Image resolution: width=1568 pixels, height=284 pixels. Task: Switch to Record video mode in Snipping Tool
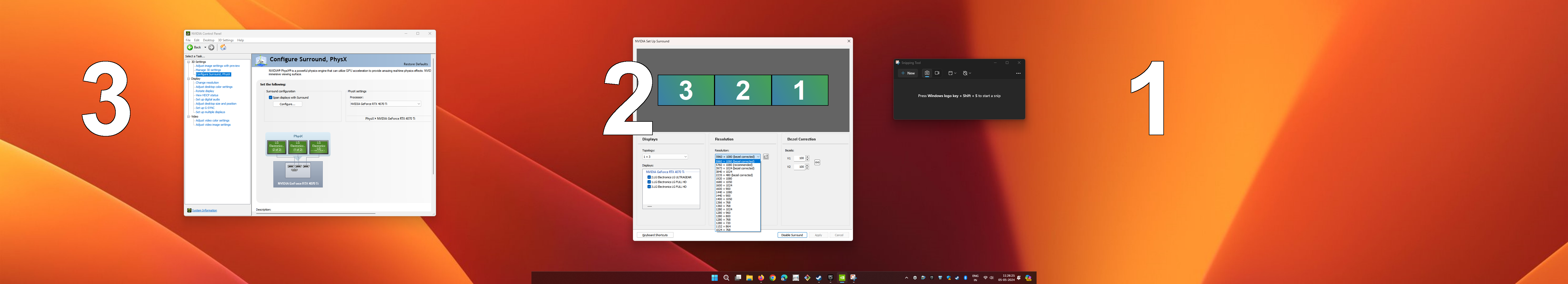(x=937, y=73)
